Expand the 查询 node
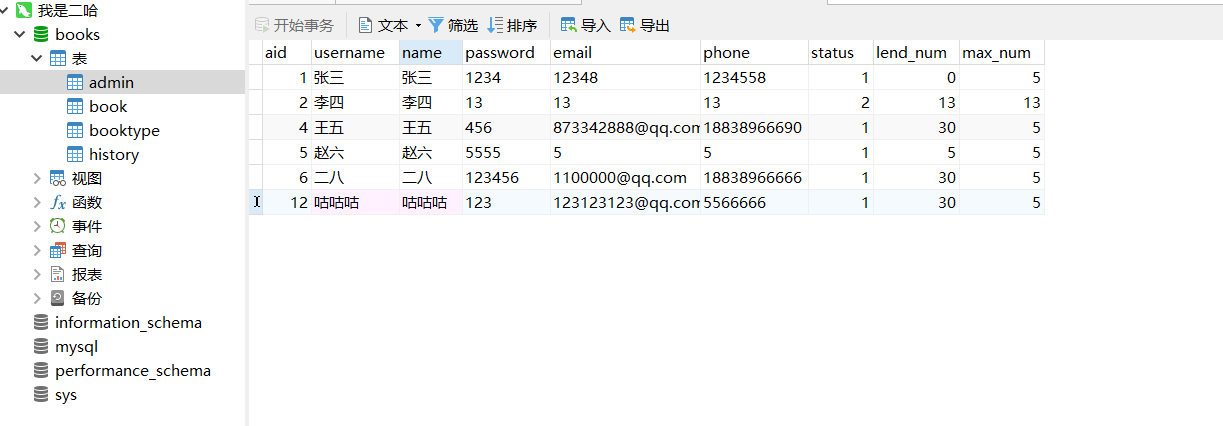Viewport: 1223px width, 426px height. click(x=37, y=250)
